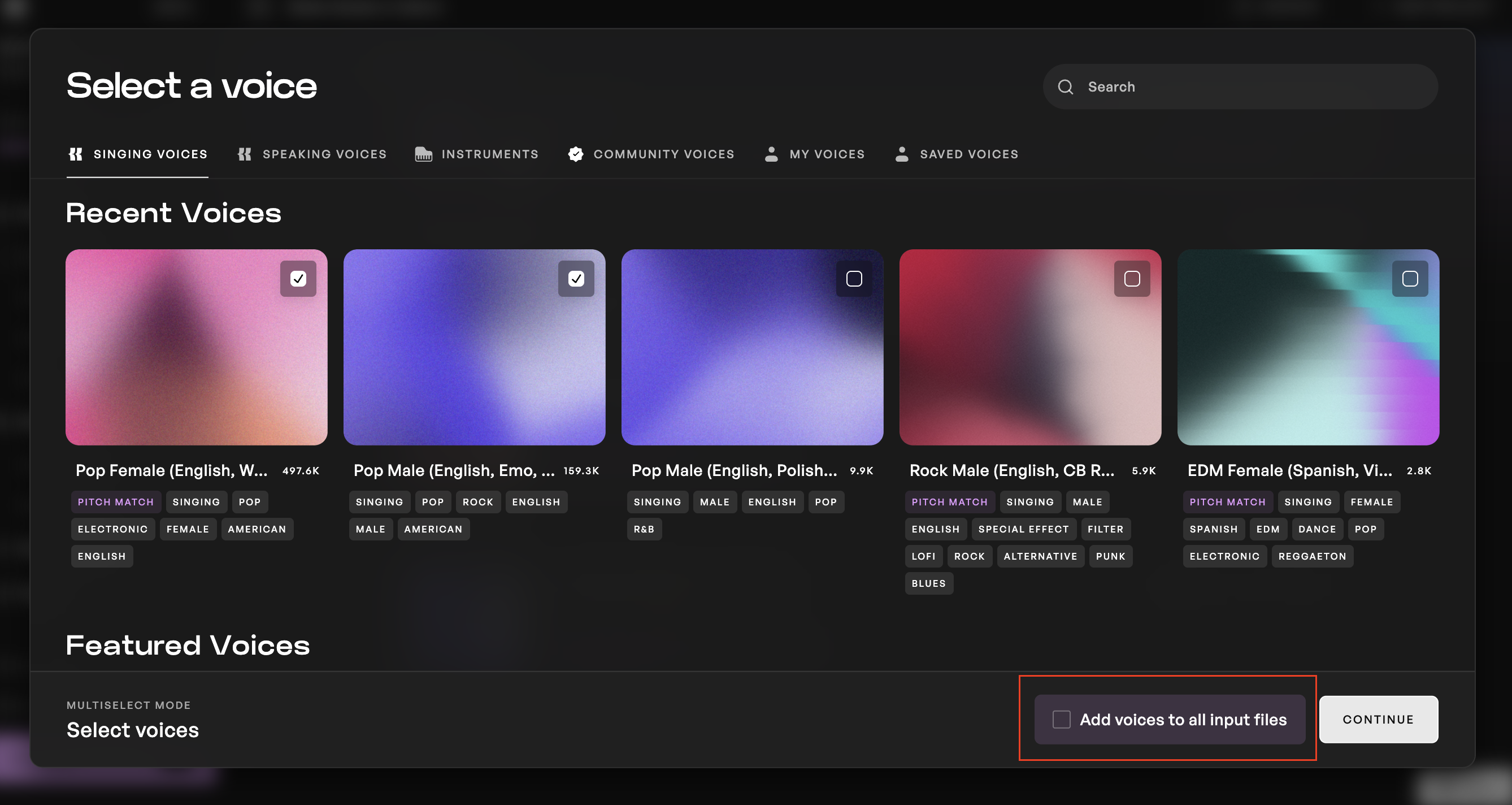Open the Instruments tab
Image resolution: width=1512 pixels, height=805 pixels.
click(x=477, y=154)
